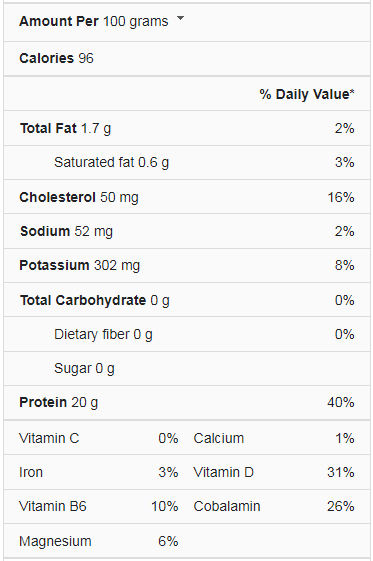The image size is (373, 561).
Task: Click the Calories 96 row
Action: click(x=187, y=58)
